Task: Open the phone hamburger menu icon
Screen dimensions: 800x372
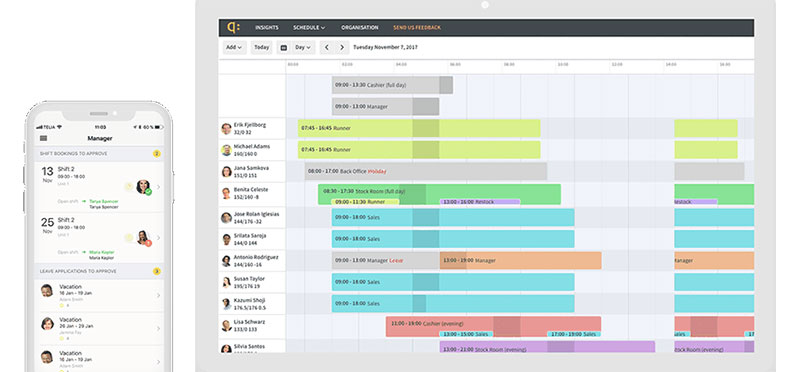Action: click(x=43, y=138)
